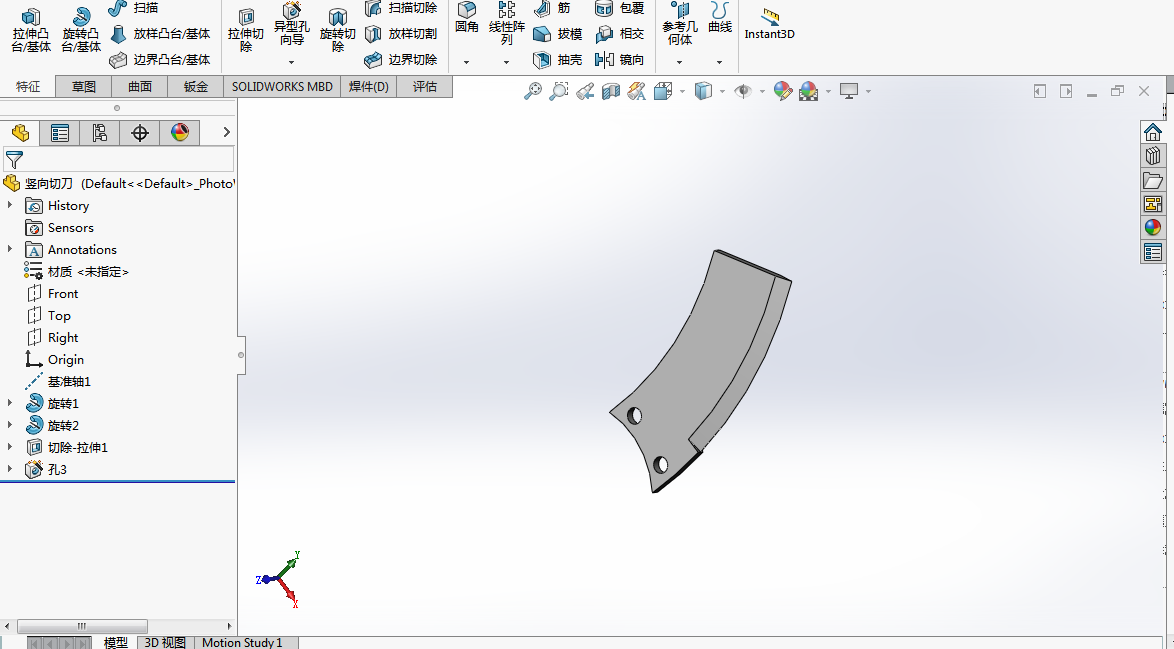
Task: Select the Fillet (圆角) tool
Action: tap(466, 18)
